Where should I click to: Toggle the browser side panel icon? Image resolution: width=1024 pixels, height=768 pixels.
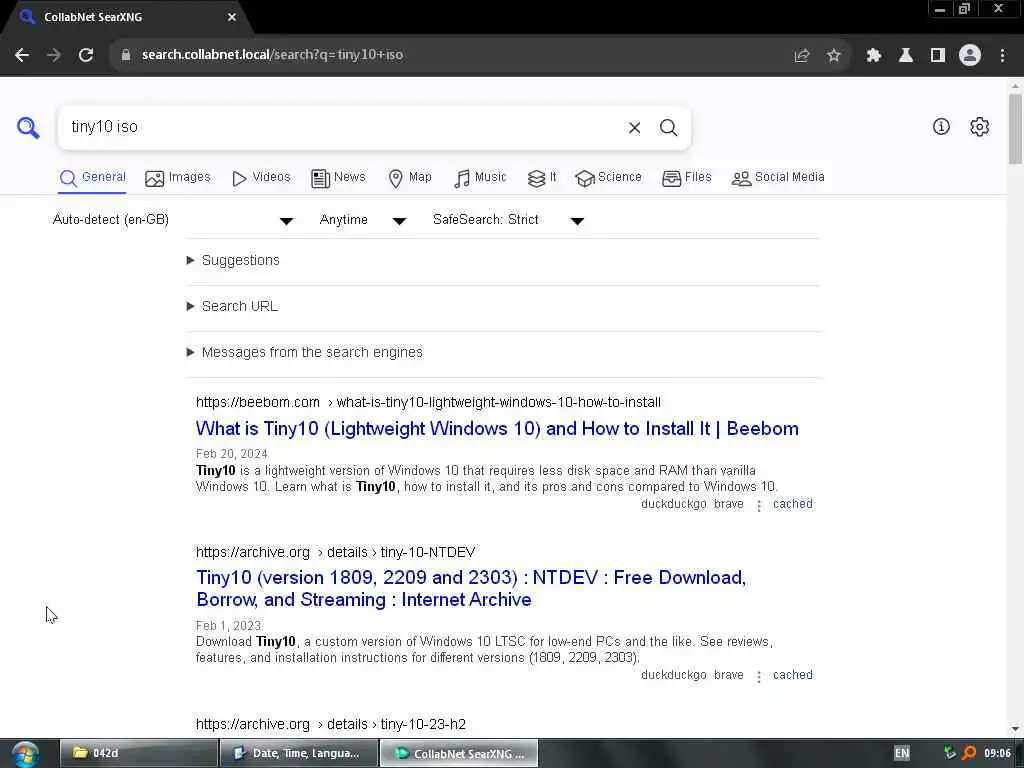pyautogui.click(x=938, y=56)
